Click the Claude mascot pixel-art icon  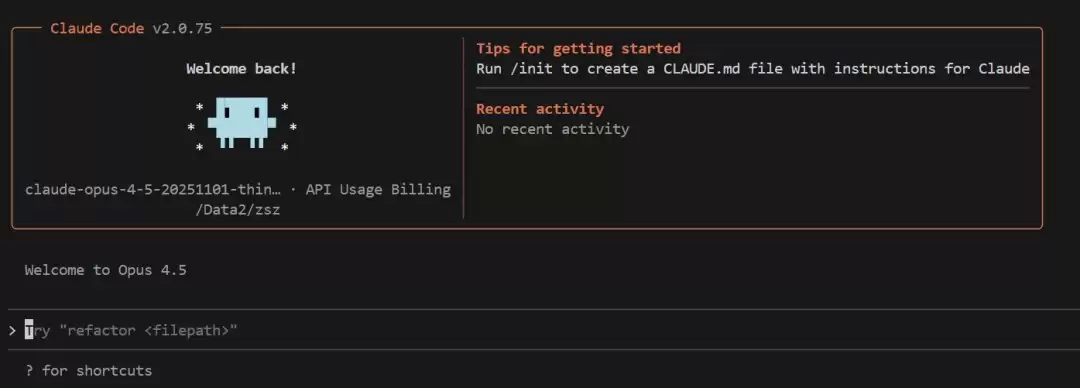242,123
